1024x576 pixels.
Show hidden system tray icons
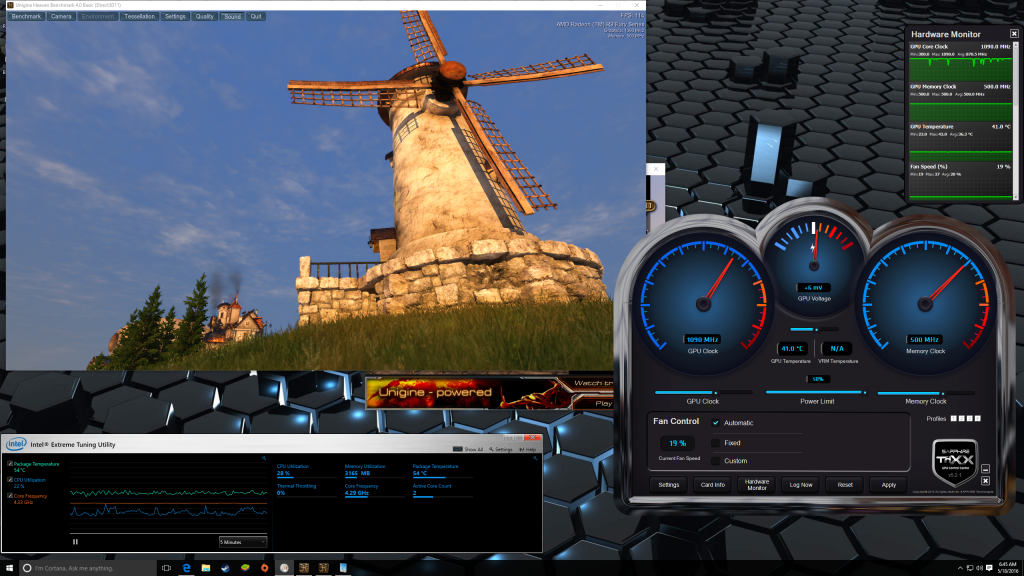pyautogui.click(x=960, y=568)
